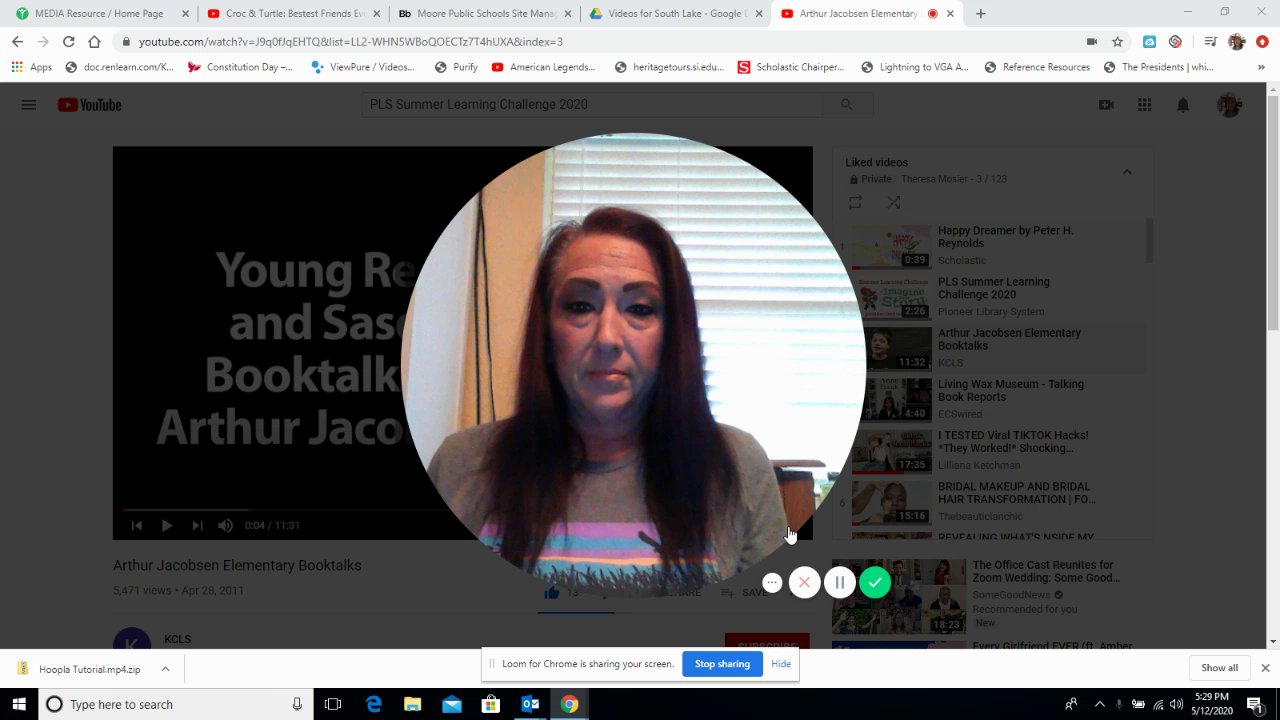This screenshot has height=720, width=1280.
Task: Click YouTube search field
Action: click(592, 104)
